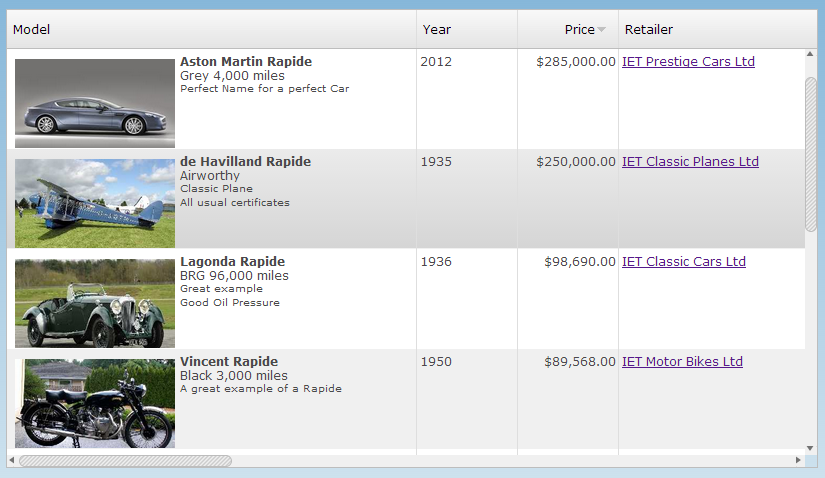Image resolution: width=825 pixels, height=478 pixels.
Task: Select the Aston Martin Rapide title
Action: coord(246,62)
